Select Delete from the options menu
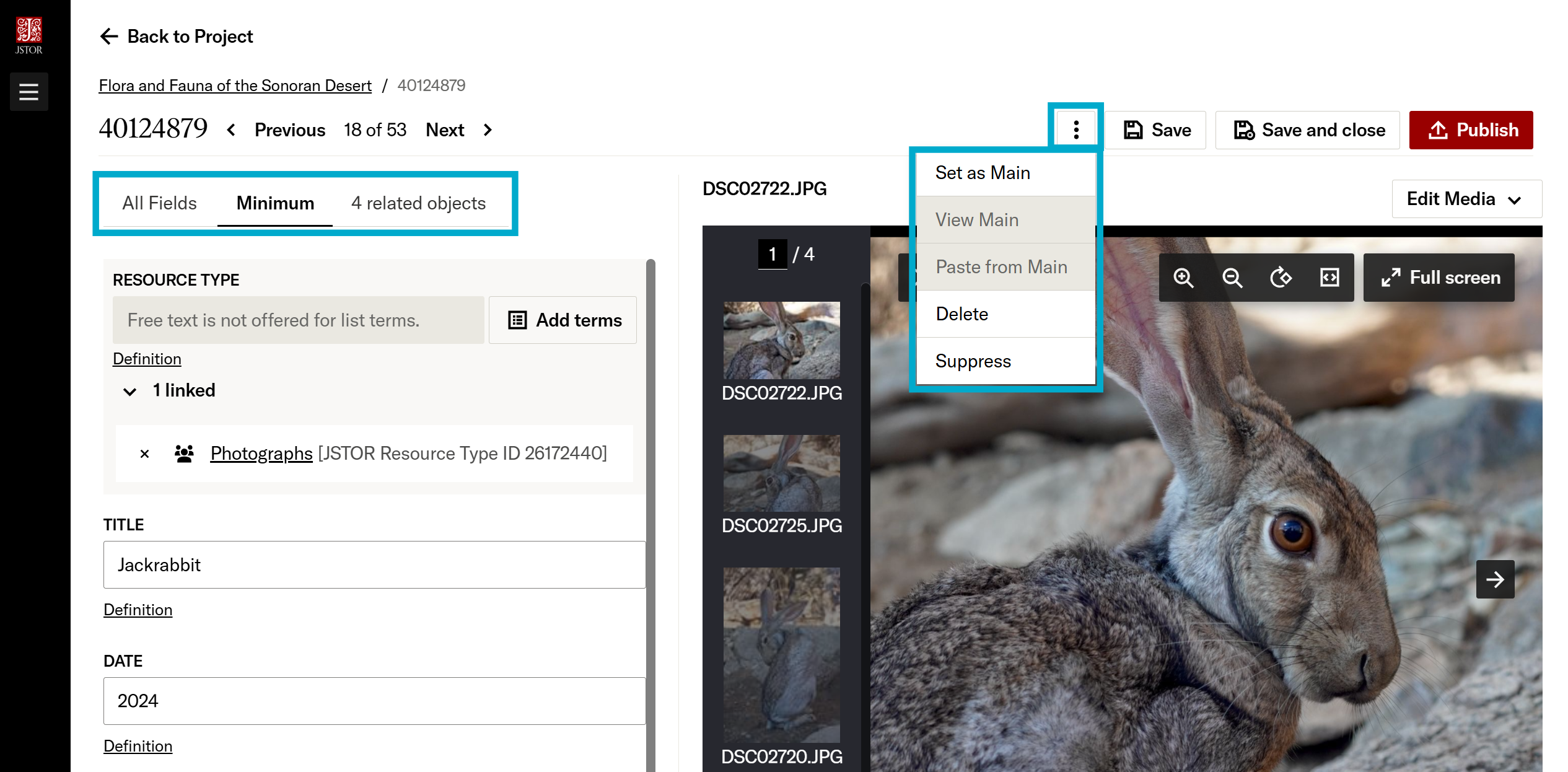The width and height of the screenshot is (1568, 772). [1006, 314]
